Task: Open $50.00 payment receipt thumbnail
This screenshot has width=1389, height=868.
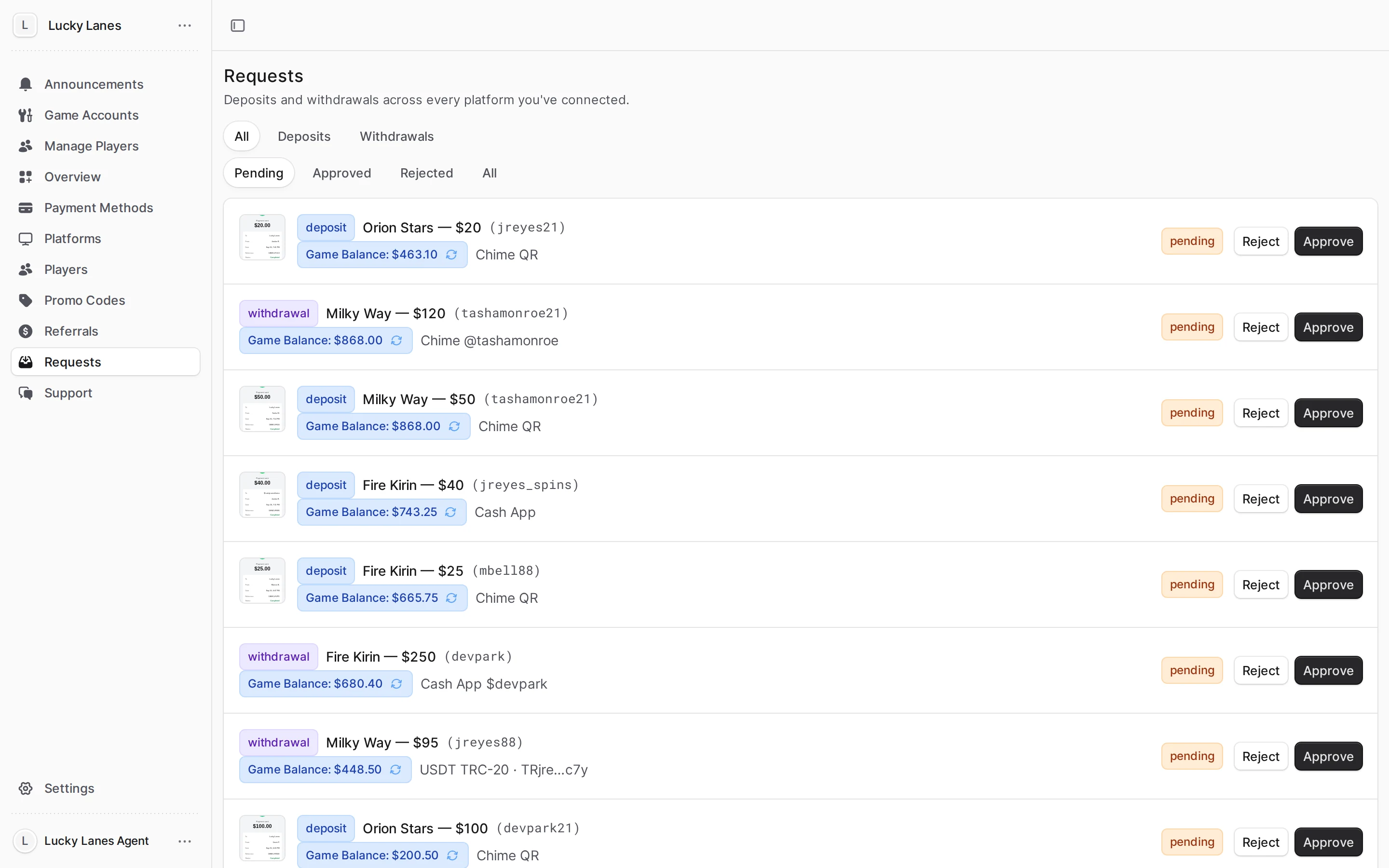Action: [x=262, y=409]
